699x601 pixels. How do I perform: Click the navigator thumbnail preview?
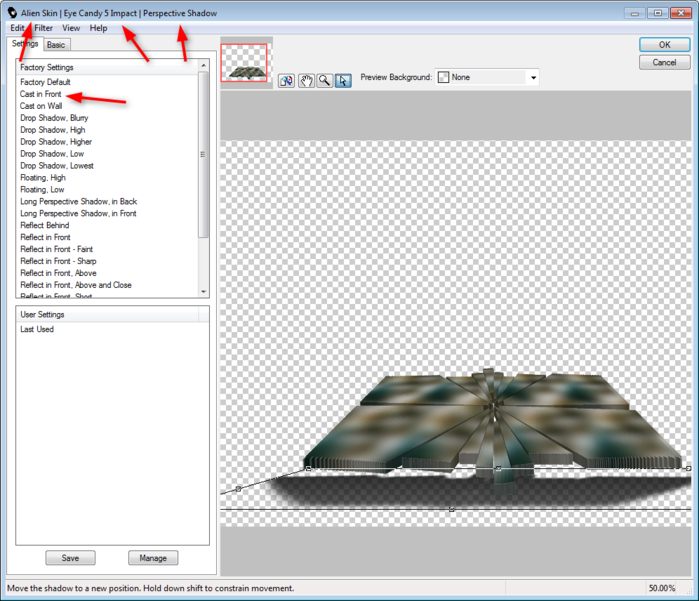[244, 63]
